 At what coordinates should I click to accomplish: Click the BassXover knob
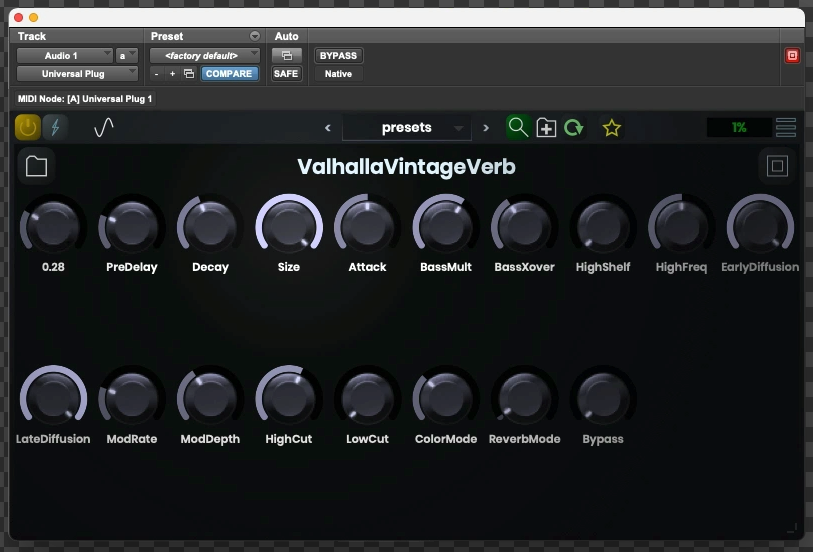(x=524, y=227)
